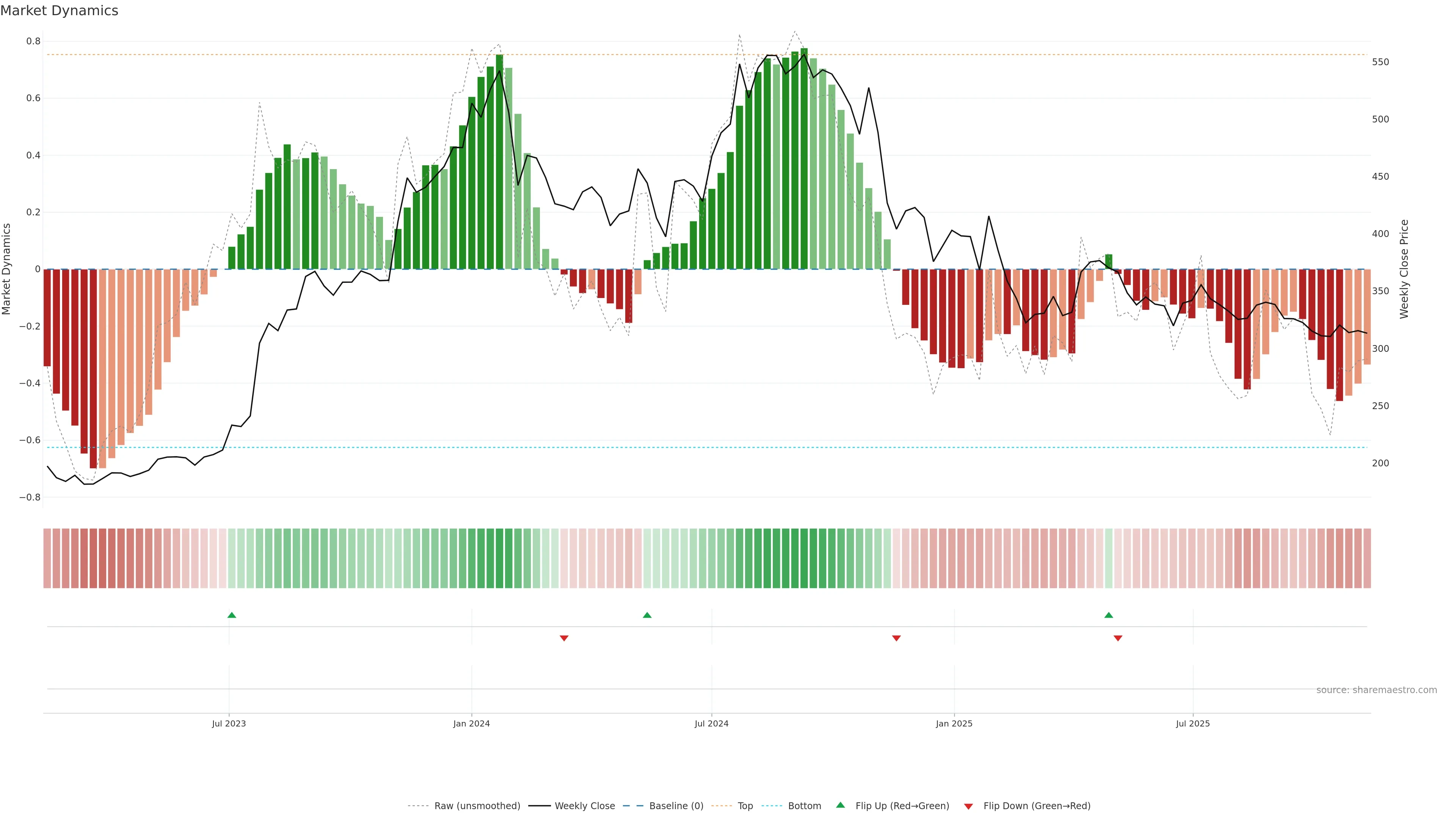The height and width of the screenshot is (819, 1456).
Task: Click the Bottom legend label
Action: point(804,806)
